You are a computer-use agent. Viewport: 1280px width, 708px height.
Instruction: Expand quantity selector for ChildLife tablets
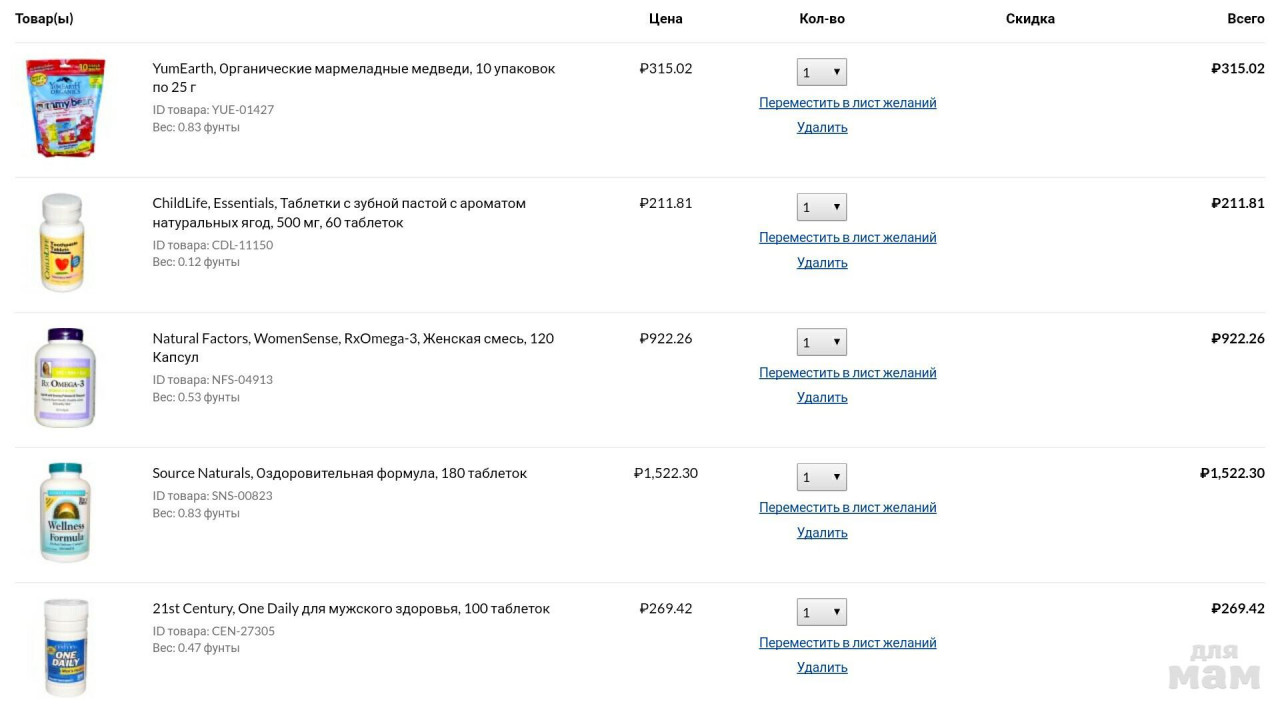[822, 207]
